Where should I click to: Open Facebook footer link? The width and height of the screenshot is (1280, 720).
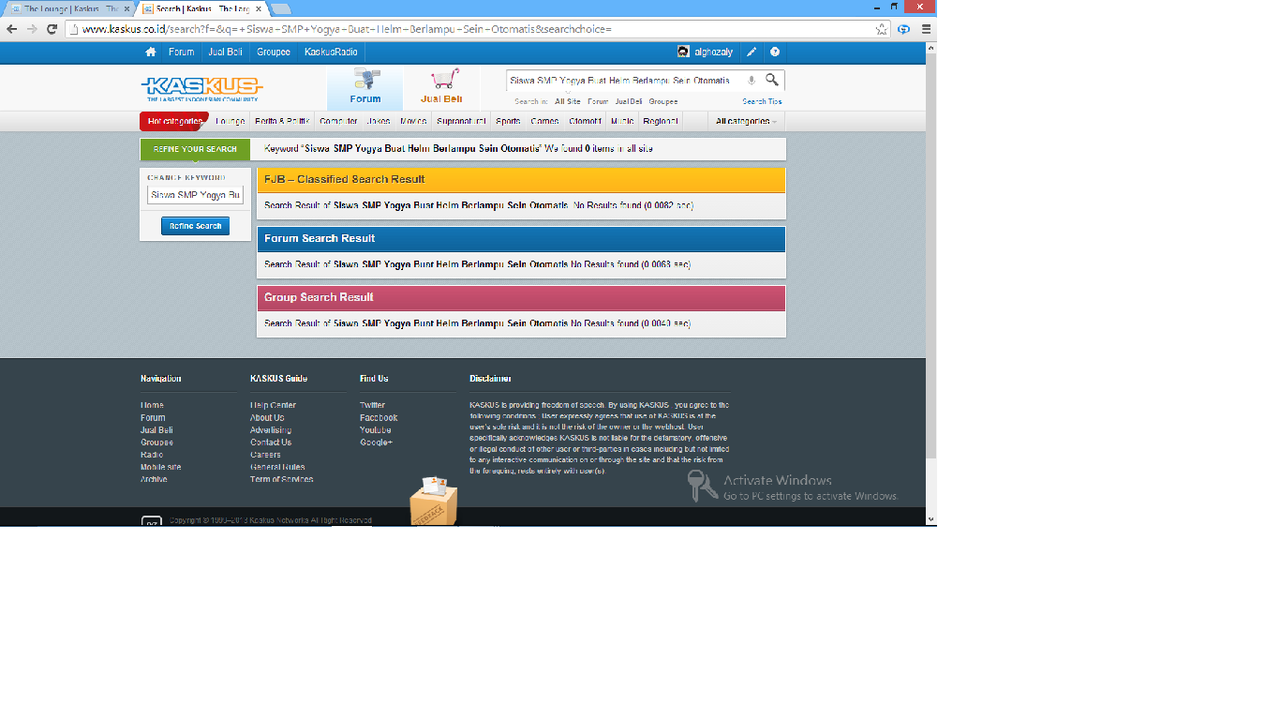coord(378,418)
